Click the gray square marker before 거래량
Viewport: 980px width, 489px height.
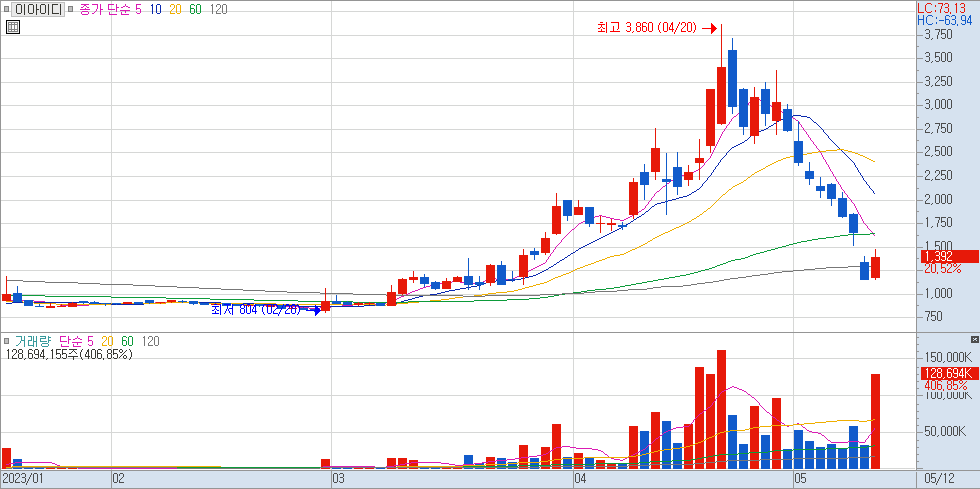tap(6, 341)
